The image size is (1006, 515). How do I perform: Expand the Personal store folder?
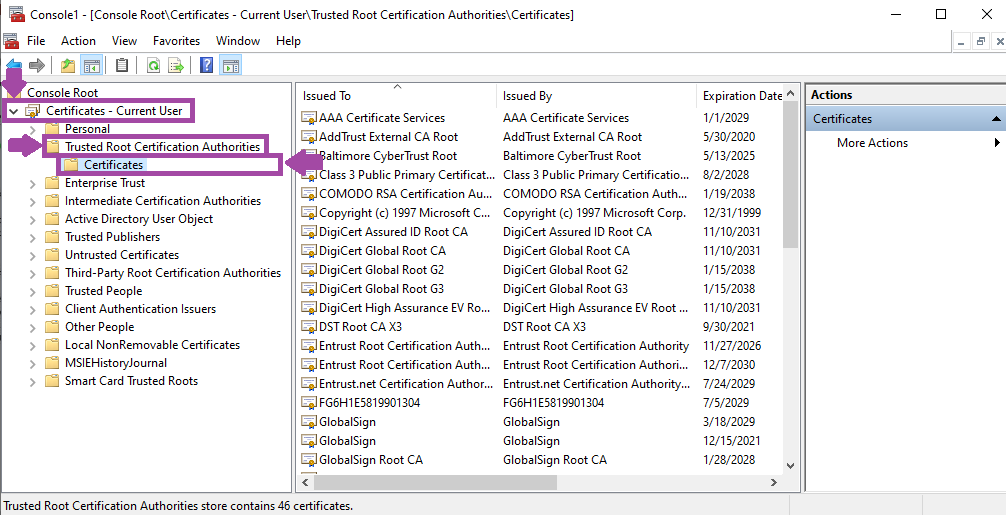coord(33,129)
